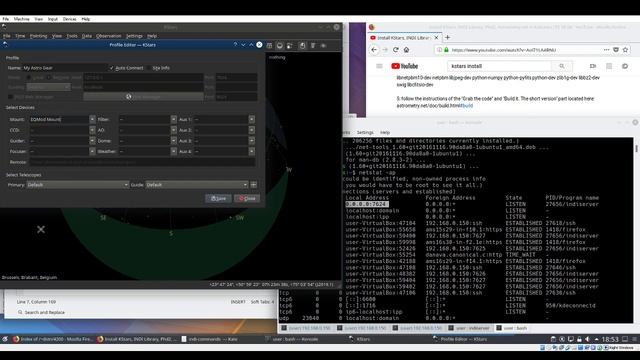The width and height of the screenshot is (640, 360).
Task: Click the system tray volume icon
Action: [x=587, y=339]
